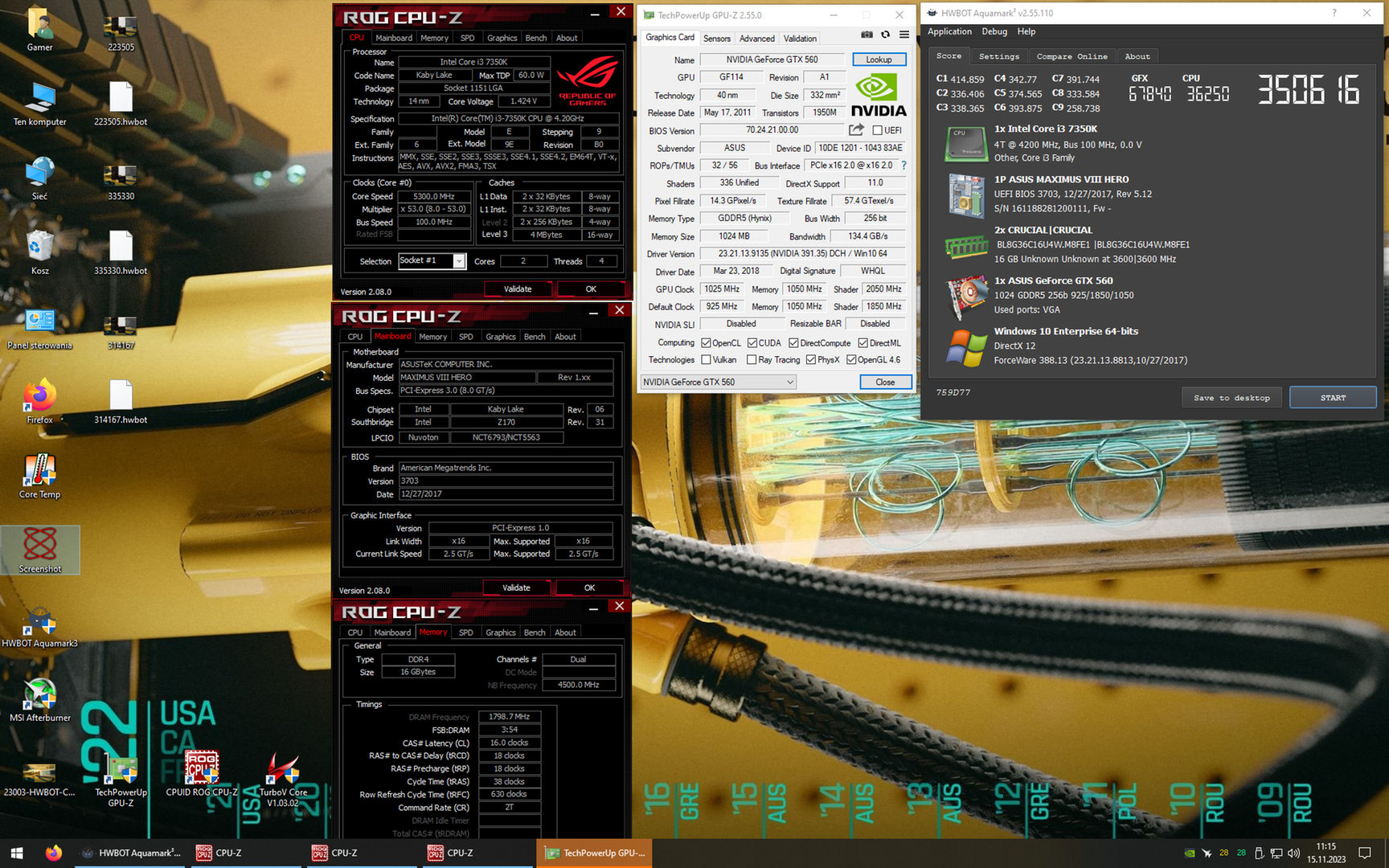
Task: Launch MSI Afterburner desktop shortcut
Action: [40, 701]
